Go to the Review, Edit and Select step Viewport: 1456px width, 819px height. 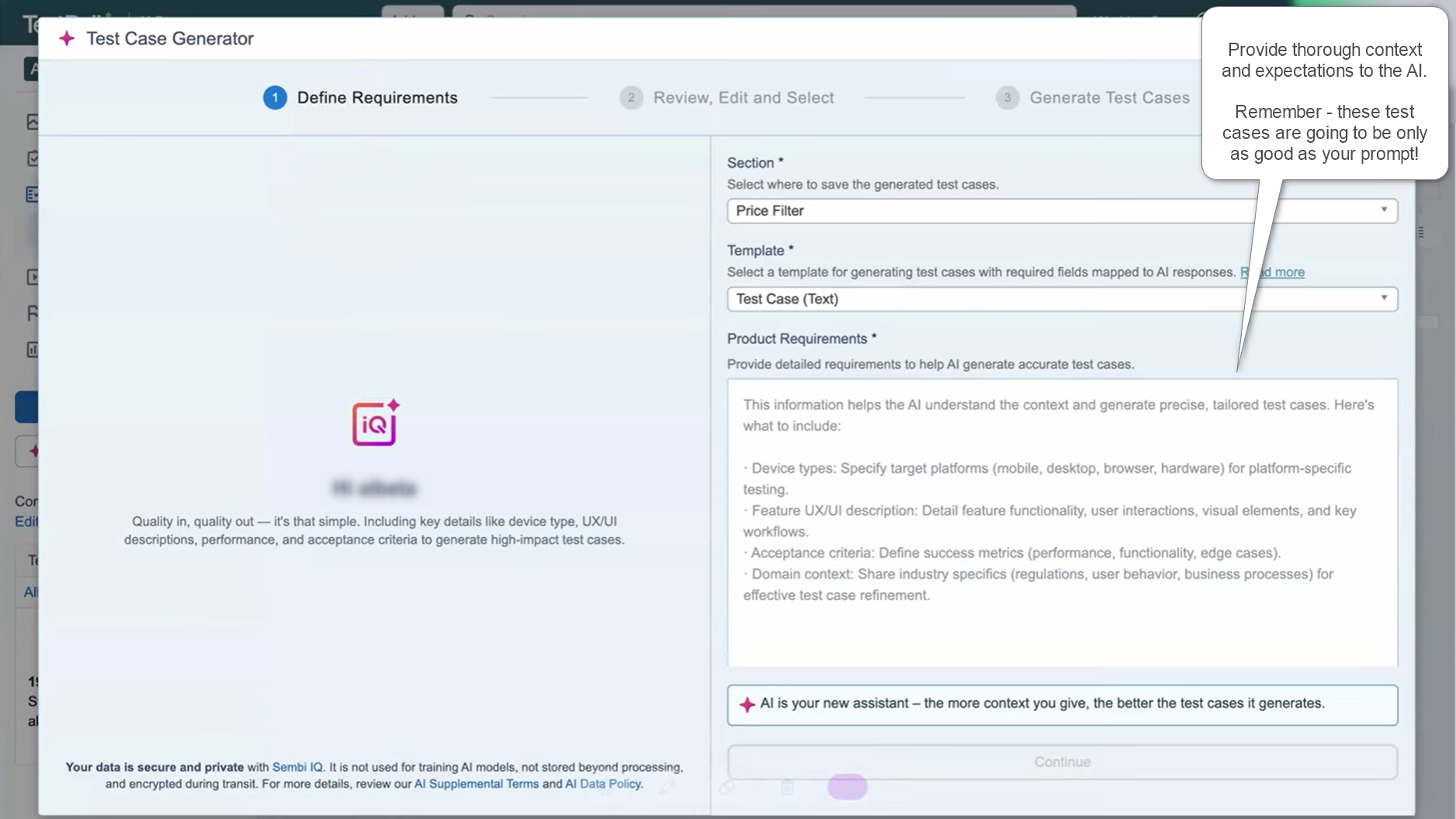click(743, 98)
